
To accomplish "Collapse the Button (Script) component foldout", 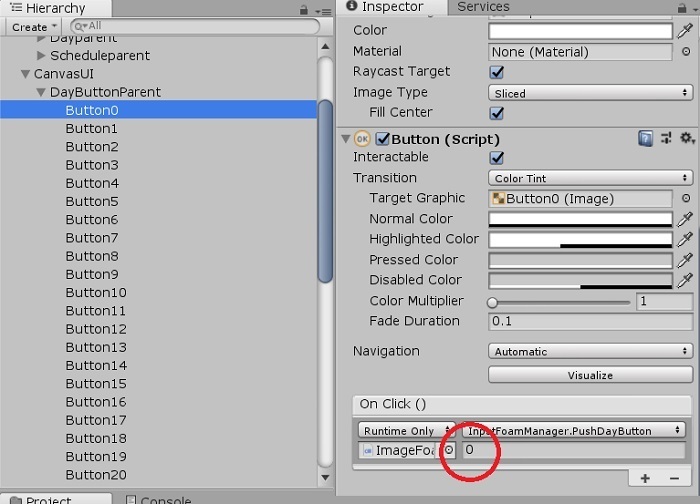I will (x=346, y=139).
